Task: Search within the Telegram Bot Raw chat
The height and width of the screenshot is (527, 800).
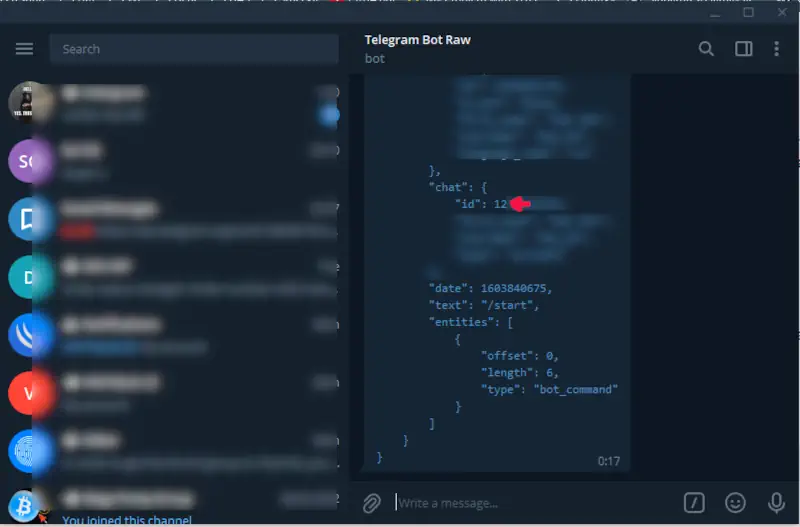Action: 706,49
